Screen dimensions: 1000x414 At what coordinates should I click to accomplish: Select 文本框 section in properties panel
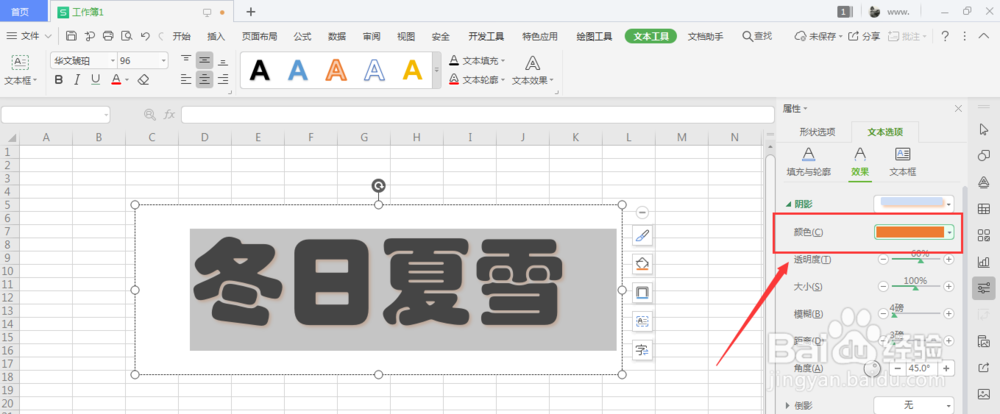[903, 161]
